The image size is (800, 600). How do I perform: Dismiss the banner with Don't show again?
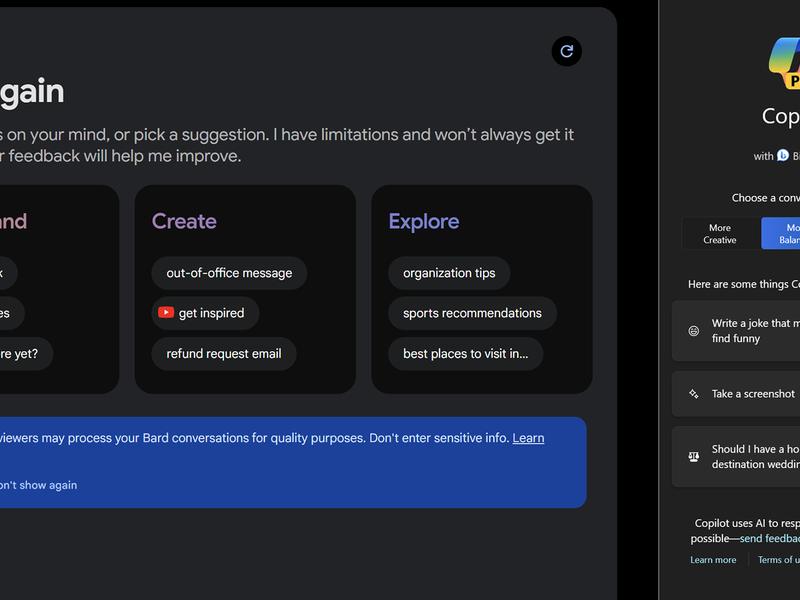tap(38, 485)
